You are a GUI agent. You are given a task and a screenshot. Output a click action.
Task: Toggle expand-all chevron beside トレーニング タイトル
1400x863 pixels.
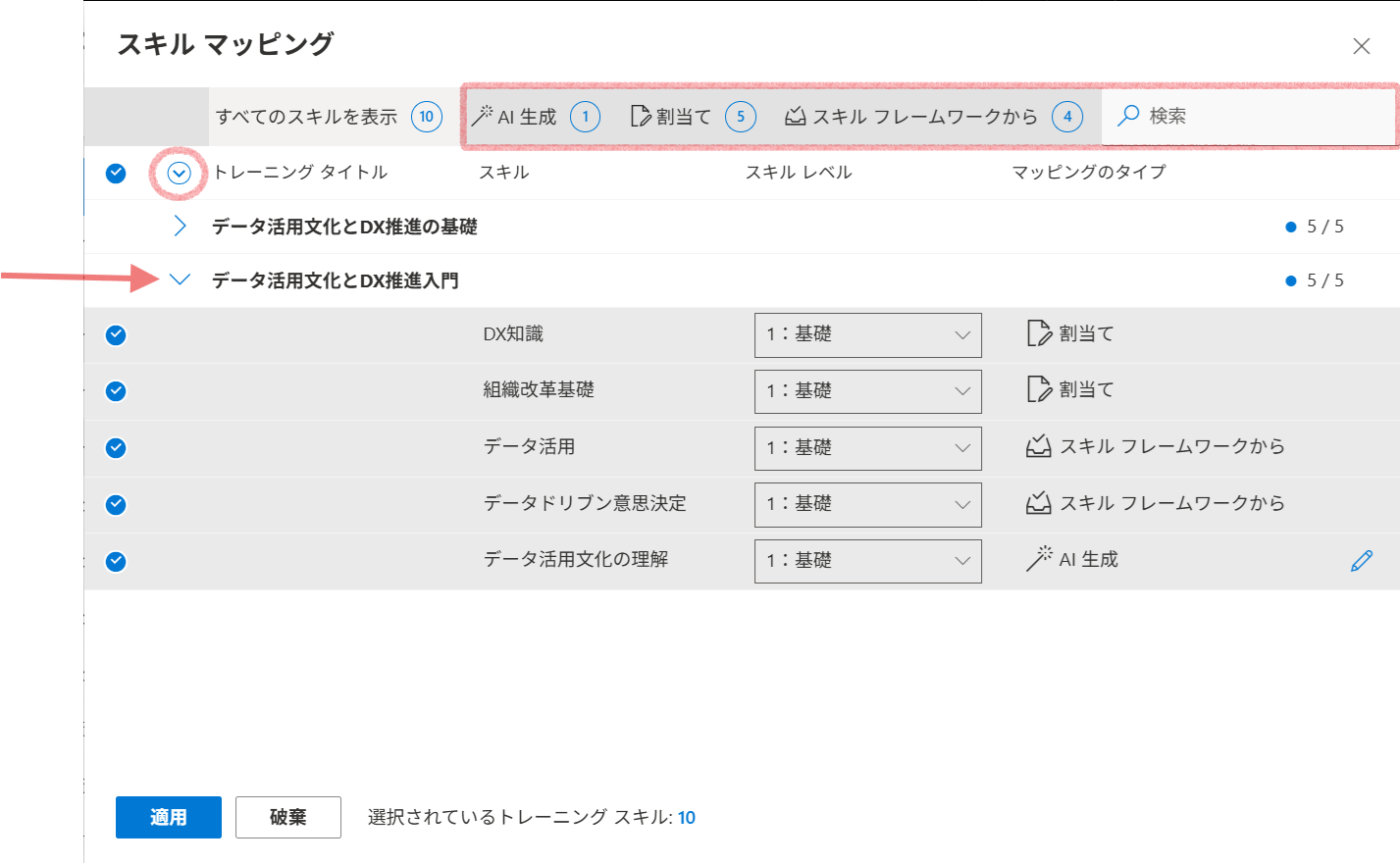point(179,174)
